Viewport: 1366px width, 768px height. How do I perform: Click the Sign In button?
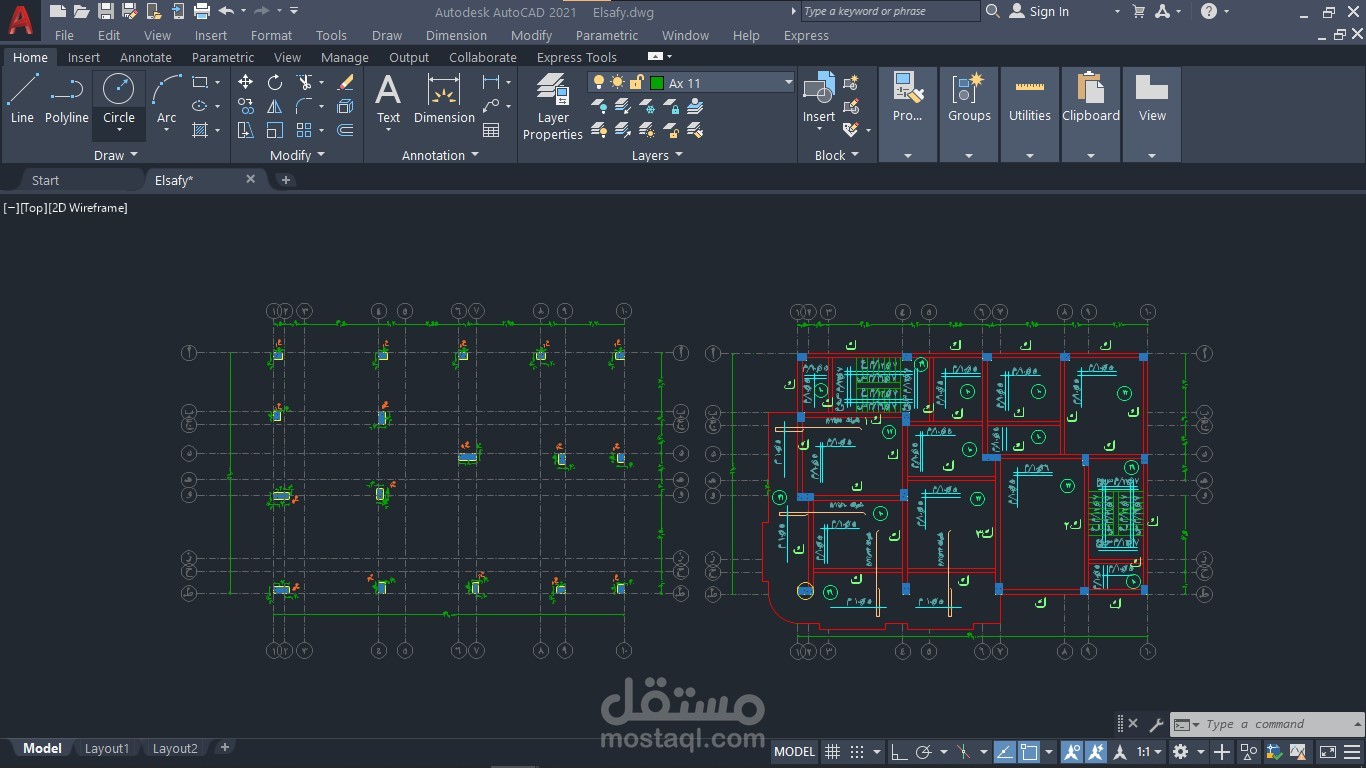[x=1039, y=11]
